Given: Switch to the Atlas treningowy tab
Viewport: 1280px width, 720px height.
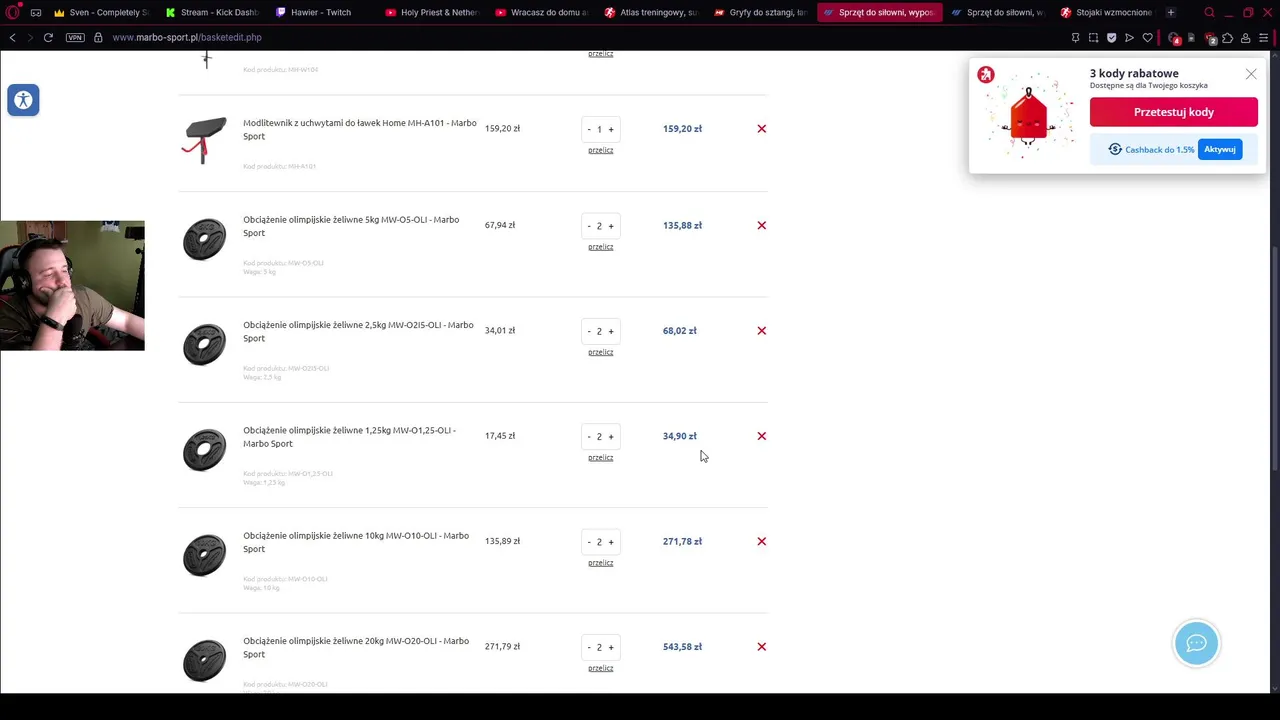Looking at the screenshot, I should coord(651,13).
